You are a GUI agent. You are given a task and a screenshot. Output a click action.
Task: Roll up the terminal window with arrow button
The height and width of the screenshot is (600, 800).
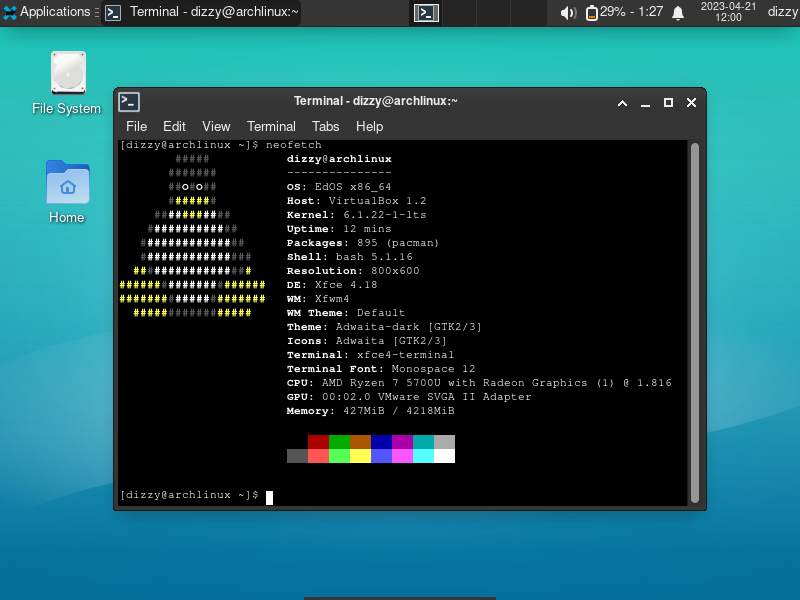click(x=622, y=103)
